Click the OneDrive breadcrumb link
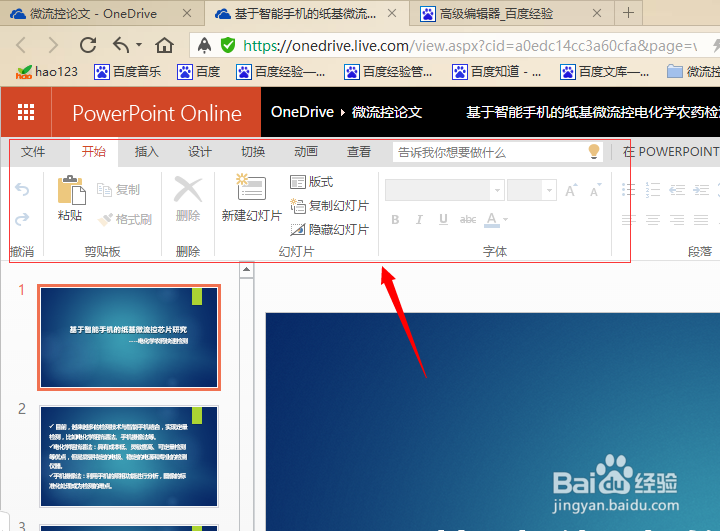720x531 pixels. [302, 112]
